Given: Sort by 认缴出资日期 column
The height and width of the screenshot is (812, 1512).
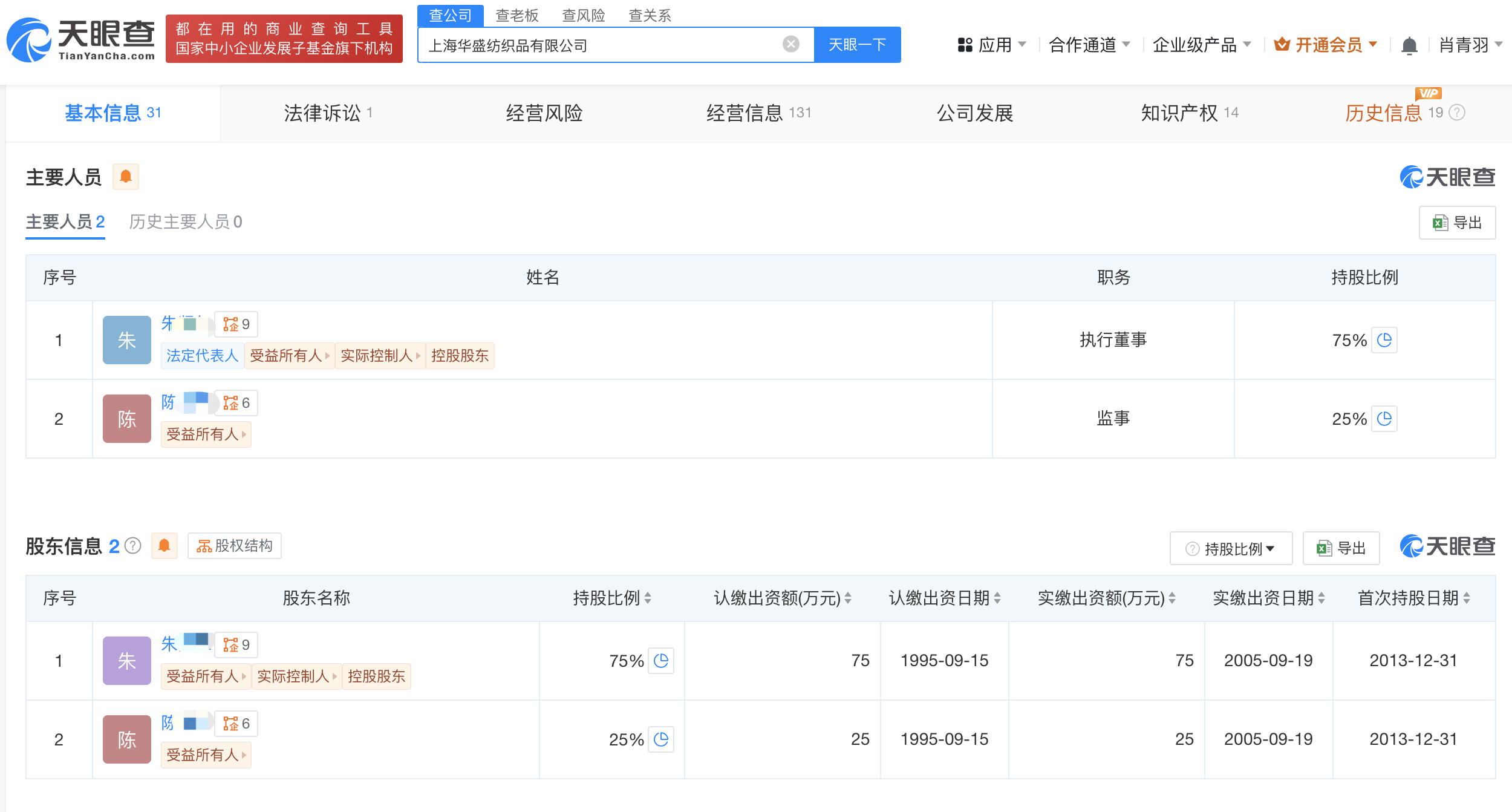Looking at the screenshot, I should 997,598.
